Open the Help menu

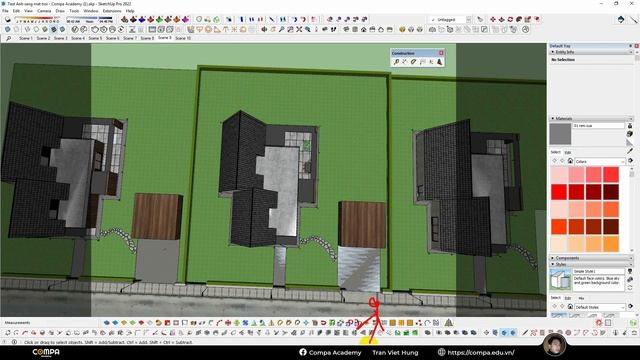[130, 11]
